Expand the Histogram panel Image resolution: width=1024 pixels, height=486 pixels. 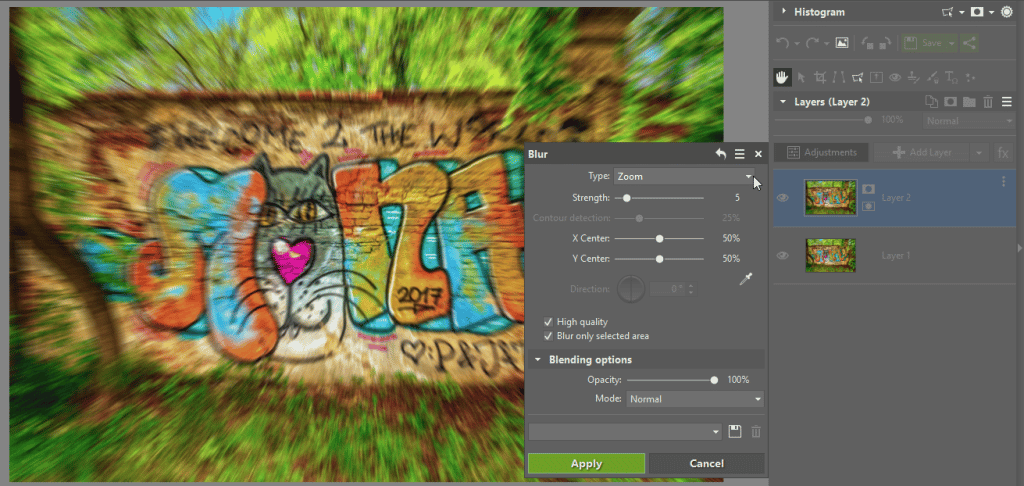(x=784, y=12)
